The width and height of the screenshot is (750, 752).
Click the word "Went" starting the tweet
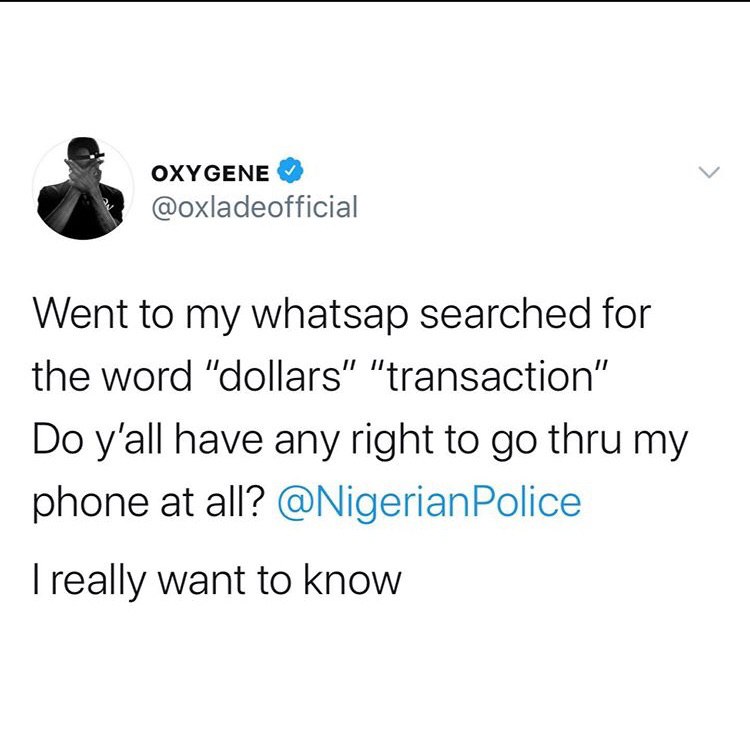81,315
